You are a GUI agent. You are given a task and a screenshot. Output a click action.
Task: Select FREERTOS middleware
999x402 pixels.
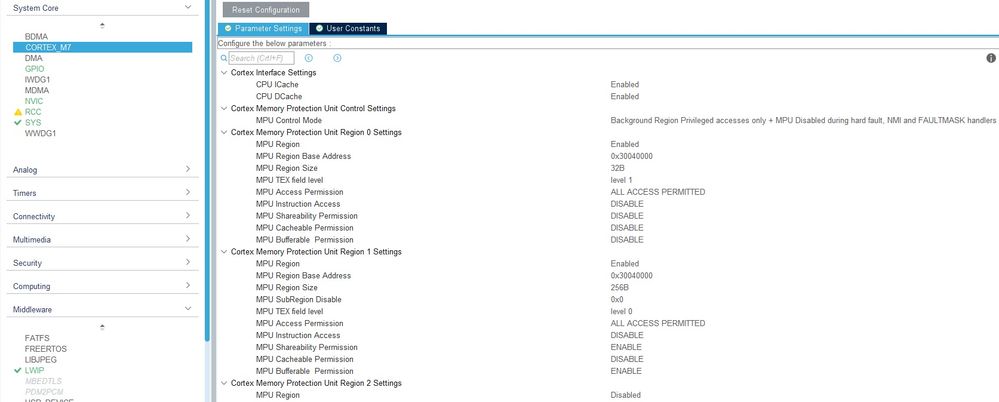point(45,348)
